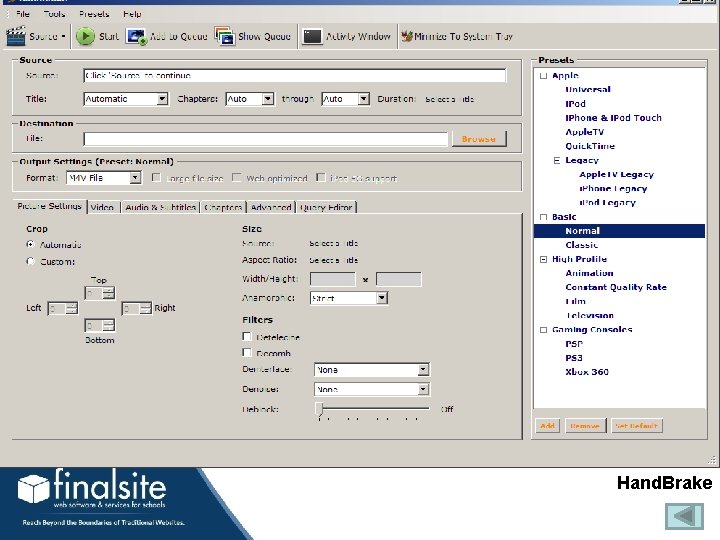Toggle the Web optimized checkbox

coord(236,177)
